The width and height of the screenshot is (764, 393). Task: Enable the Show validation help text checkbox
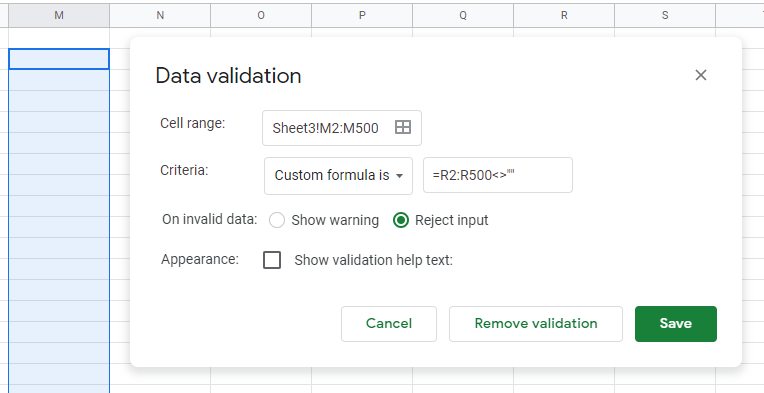[272, 260]
